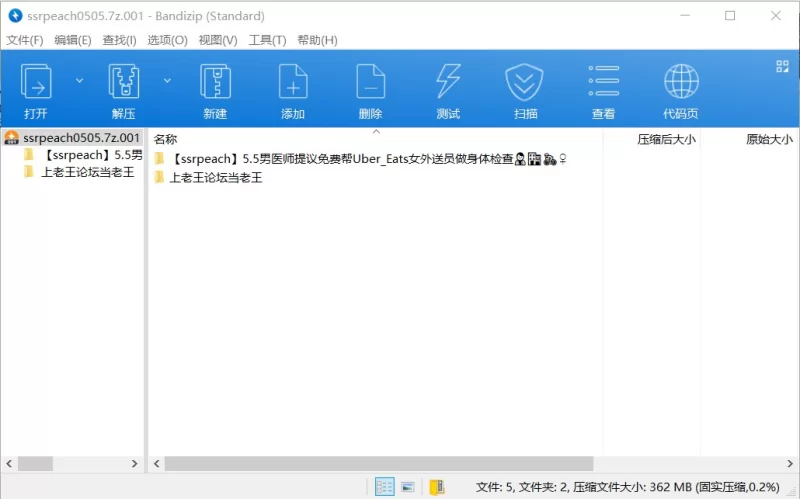
Task: Open the 视图(V) menu
Action: (x=218, y=40)
